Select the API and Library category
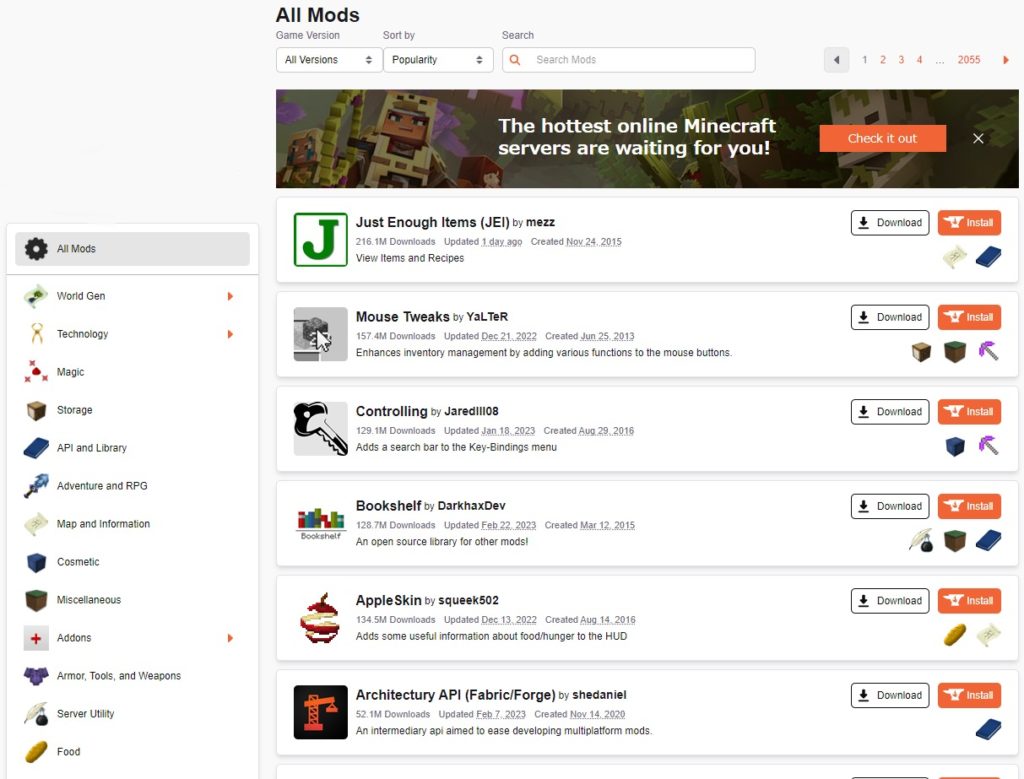The height and width of the screenshot is (779, 1024). click(133, 448)
